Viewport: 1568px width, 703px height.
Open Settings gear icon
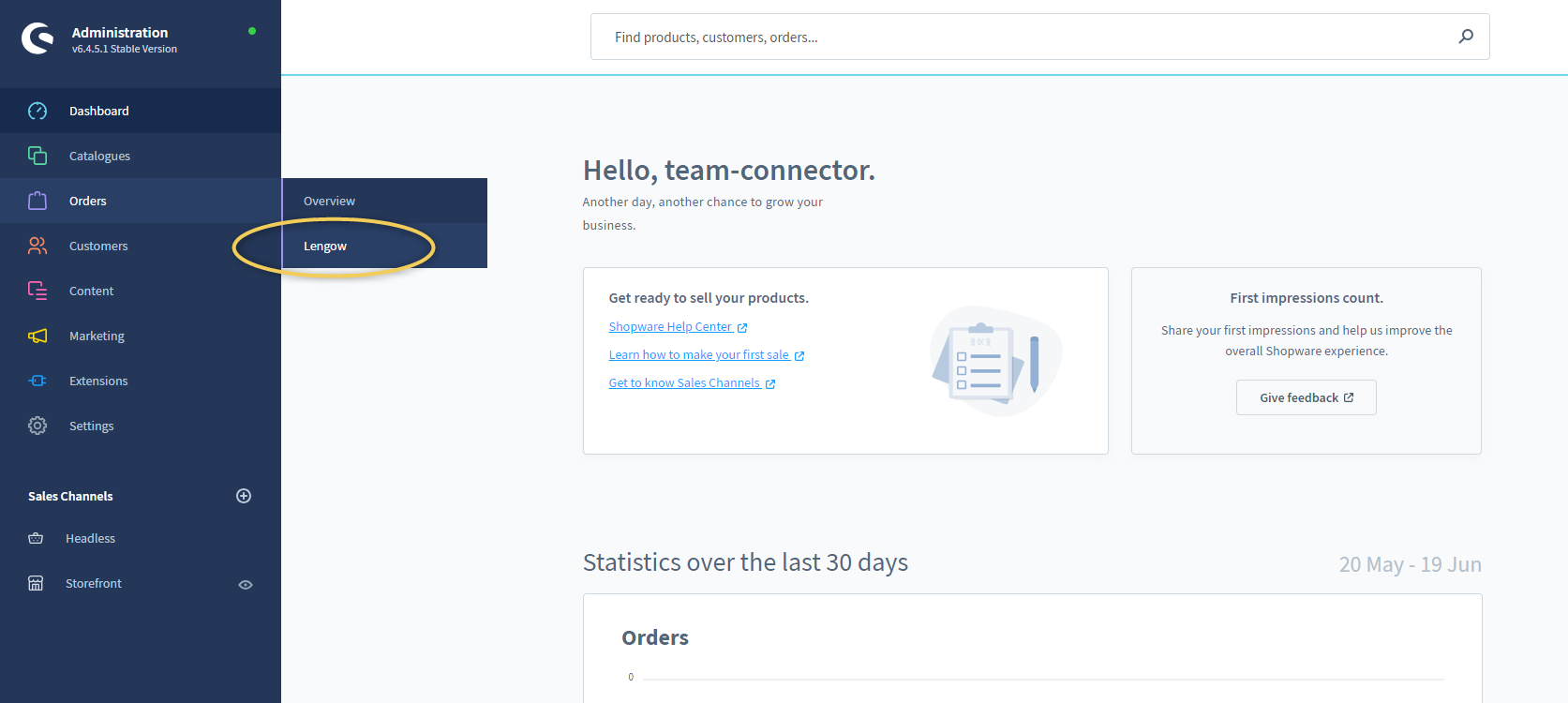click(37, 426)
